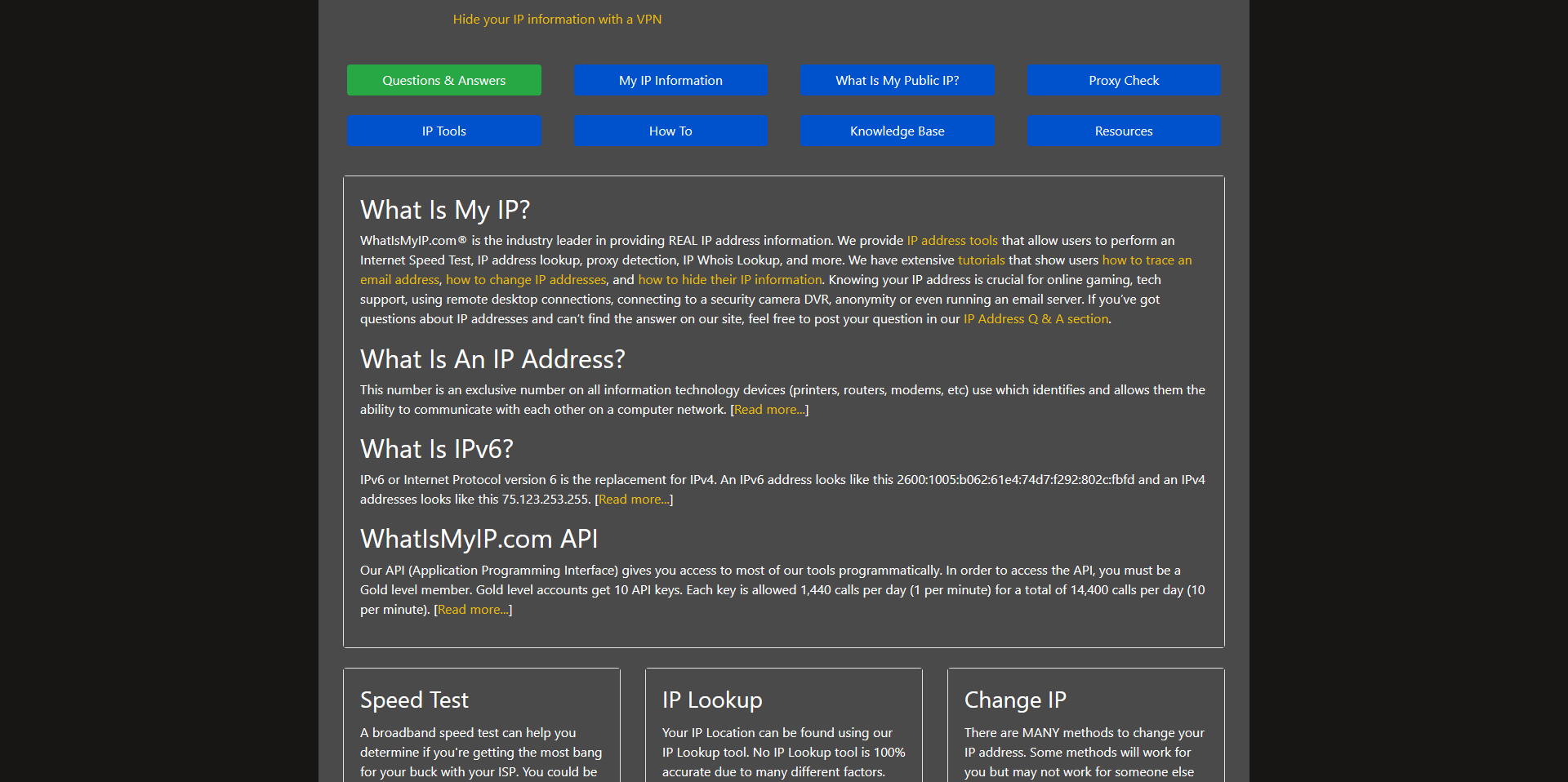Open the IP Tools menu
This screenshot has width=1568, height=782.
(x=443, y=131)
